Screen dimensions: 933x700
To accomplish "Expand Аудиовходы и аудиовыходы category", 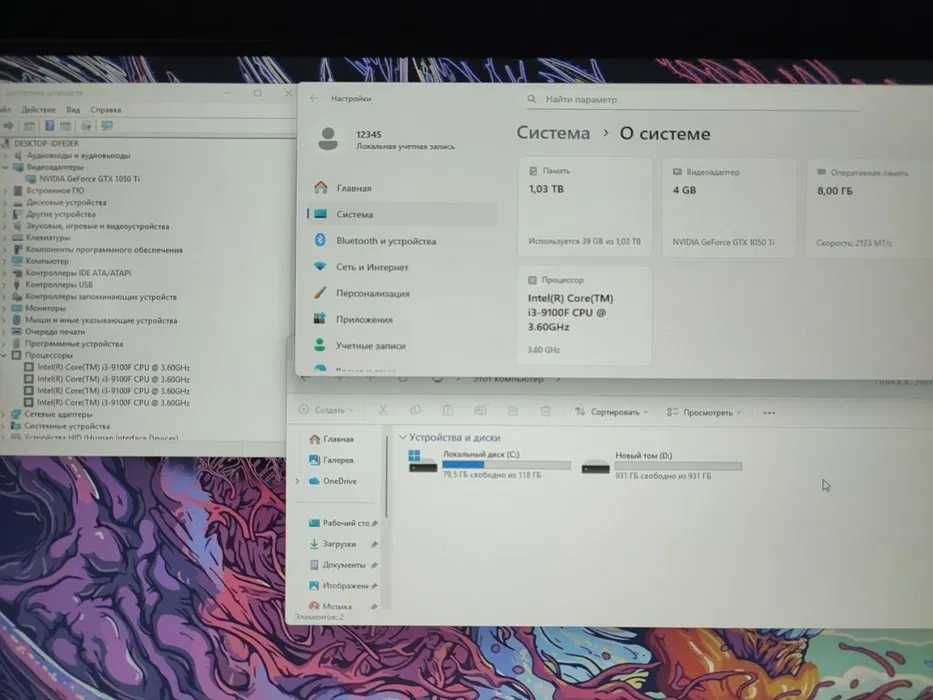I will click(6, 155).
